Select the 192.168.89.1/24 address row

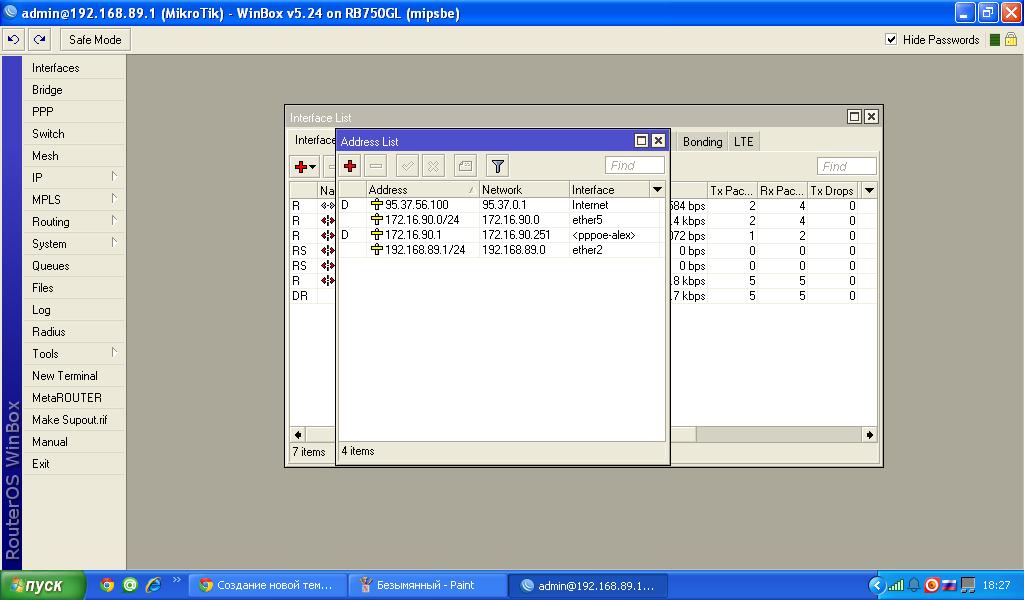point(425,250)
